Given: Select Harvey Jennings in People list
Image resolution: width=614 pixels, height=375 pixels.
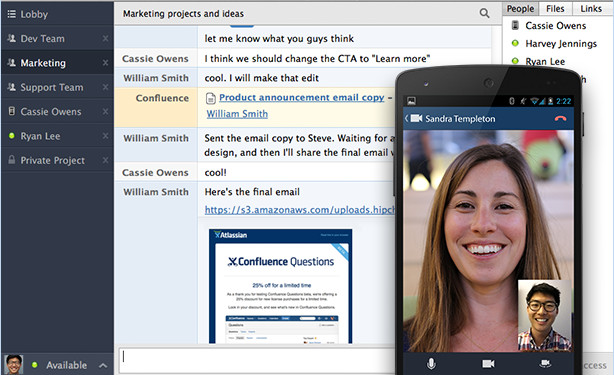Looking at the screenshot, I should click(x=561, y=44).
